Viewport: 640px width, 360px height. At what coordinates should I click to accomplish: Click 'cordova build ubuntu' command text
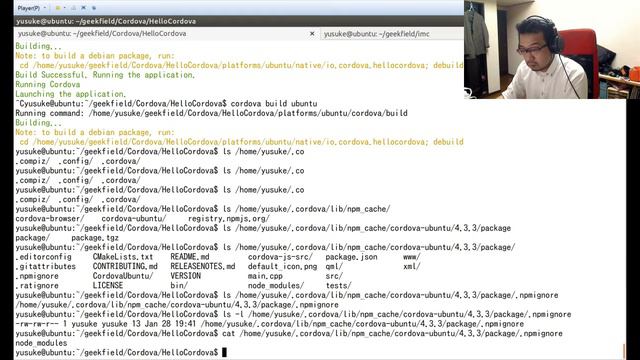[274, 104]
